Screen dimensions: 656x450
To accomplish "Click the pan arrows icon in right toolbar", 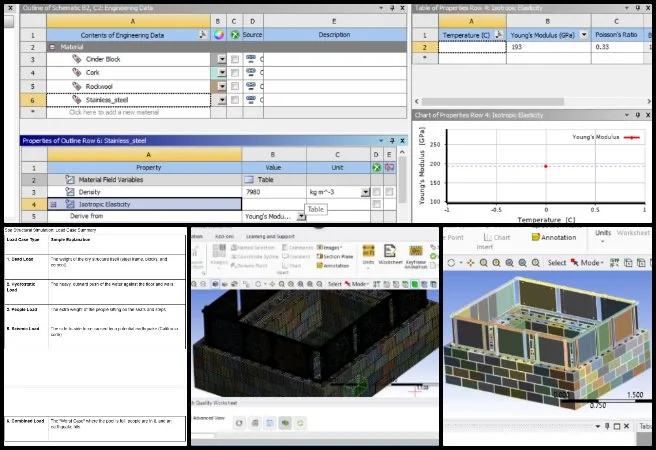I will pos(471,263).
